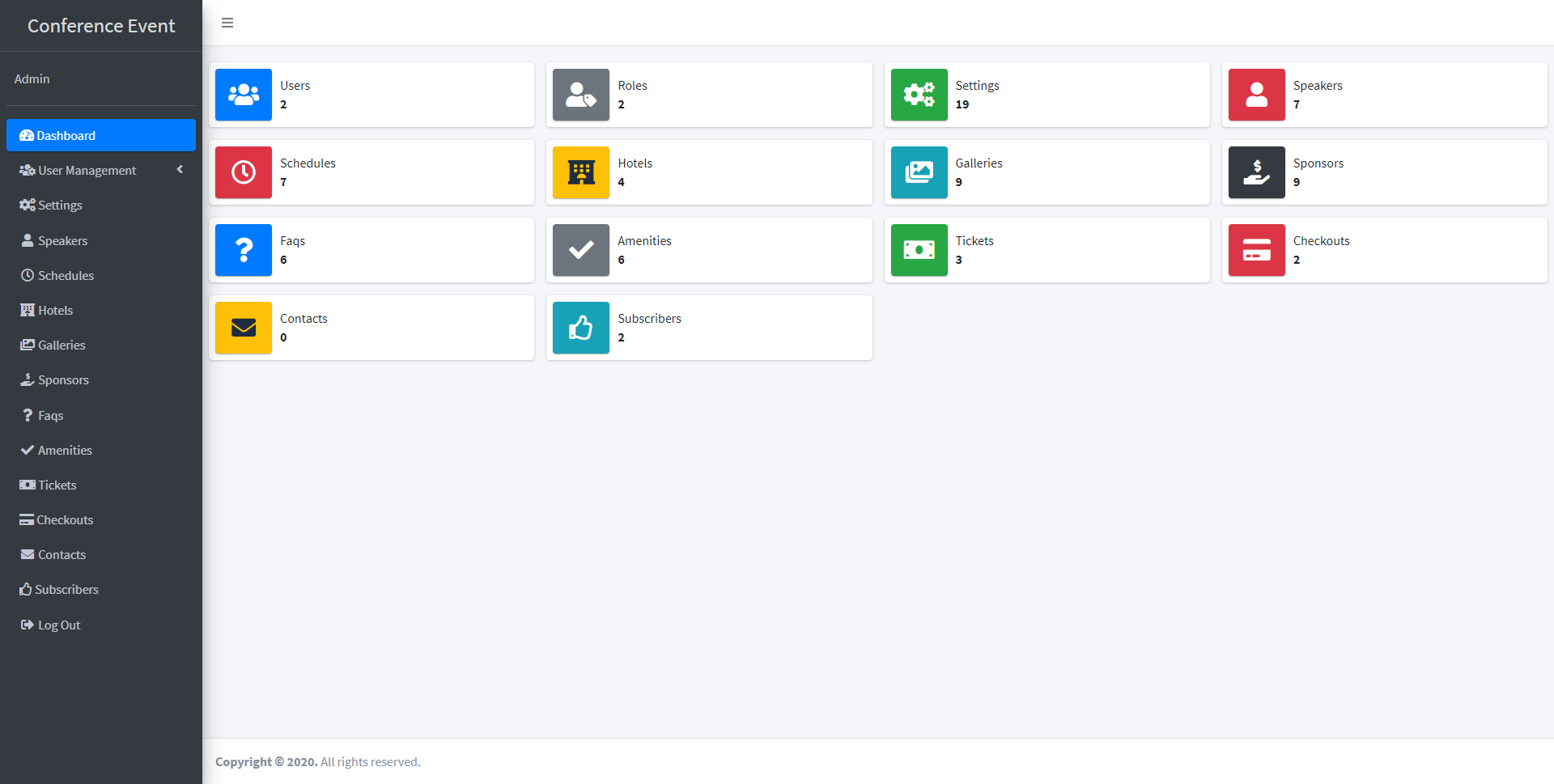Click the blue Faqs question mark icon tile
Screen dimensions: 1554x784
pyautogui.click(x=244, y=250)
